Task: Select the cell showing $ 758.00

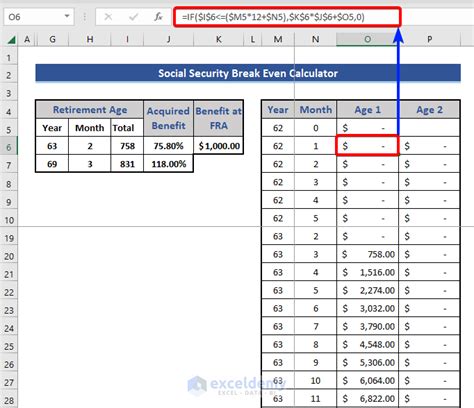Action: tap(367, 254)
